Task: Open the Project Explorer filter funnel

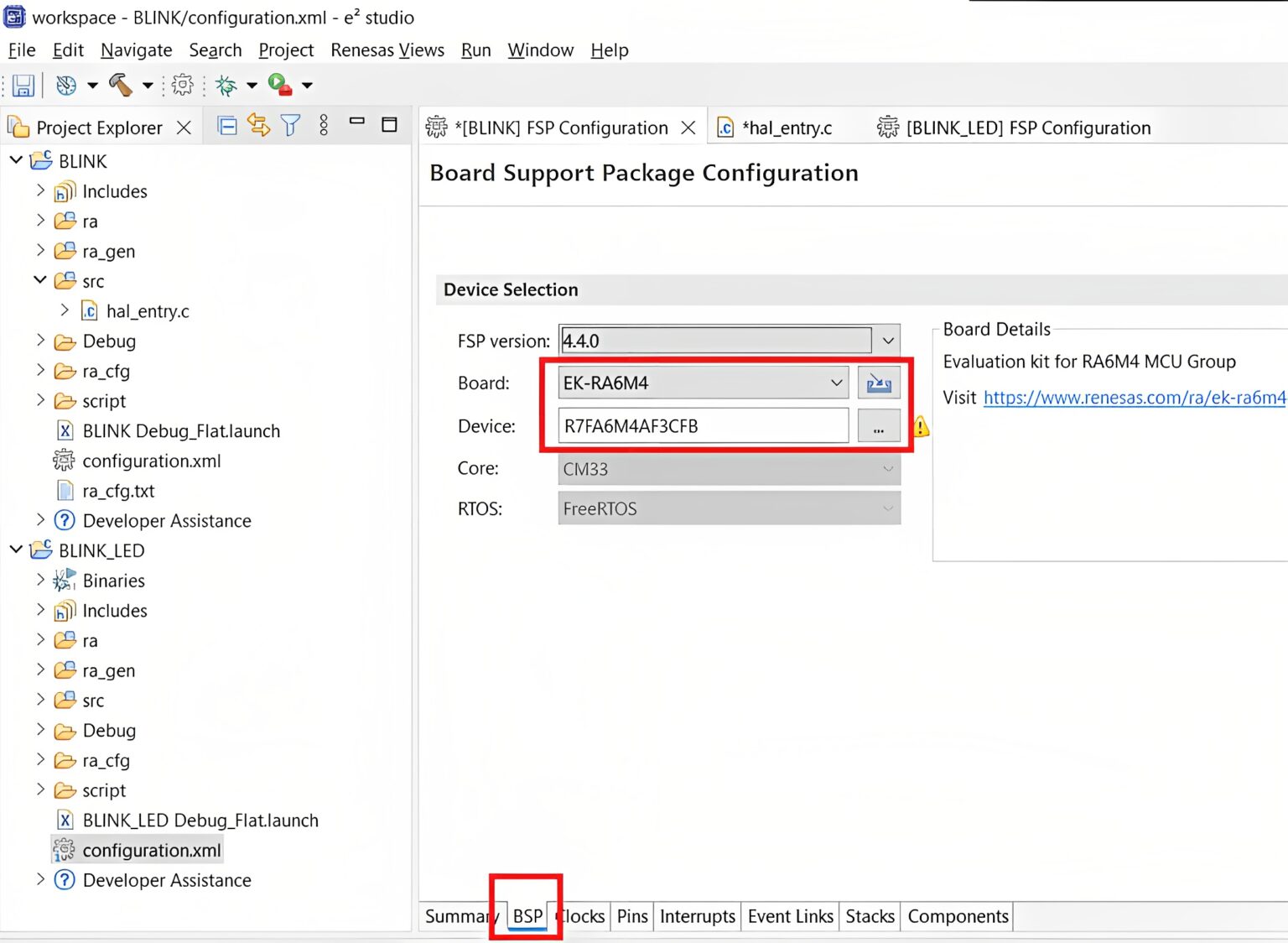Action: pyautogui.click(x=289, y=124)
